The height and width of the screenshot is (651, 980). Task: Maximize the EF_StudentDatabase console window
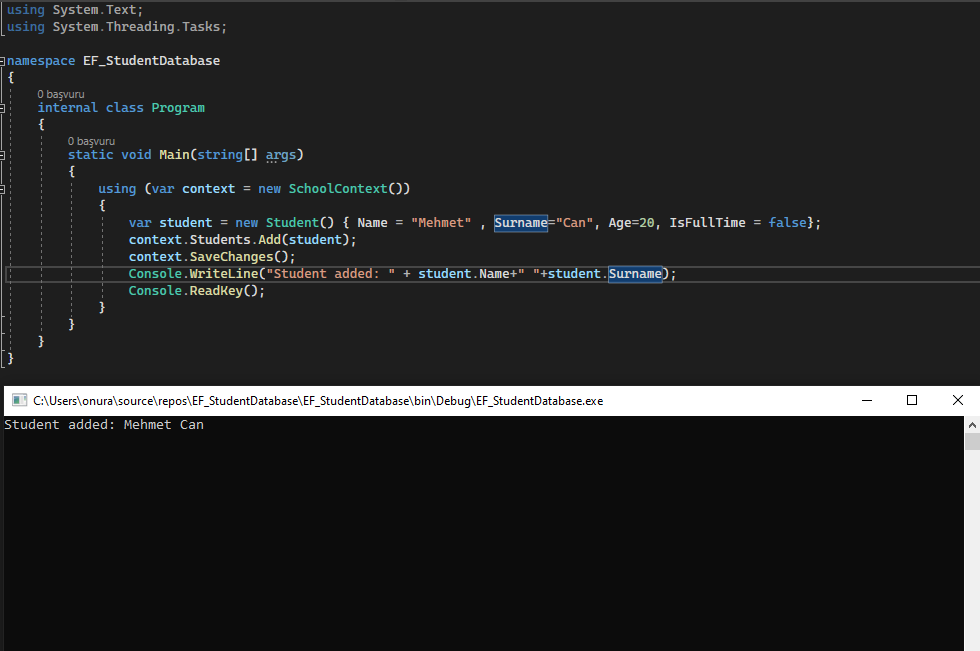coord(911,400)
